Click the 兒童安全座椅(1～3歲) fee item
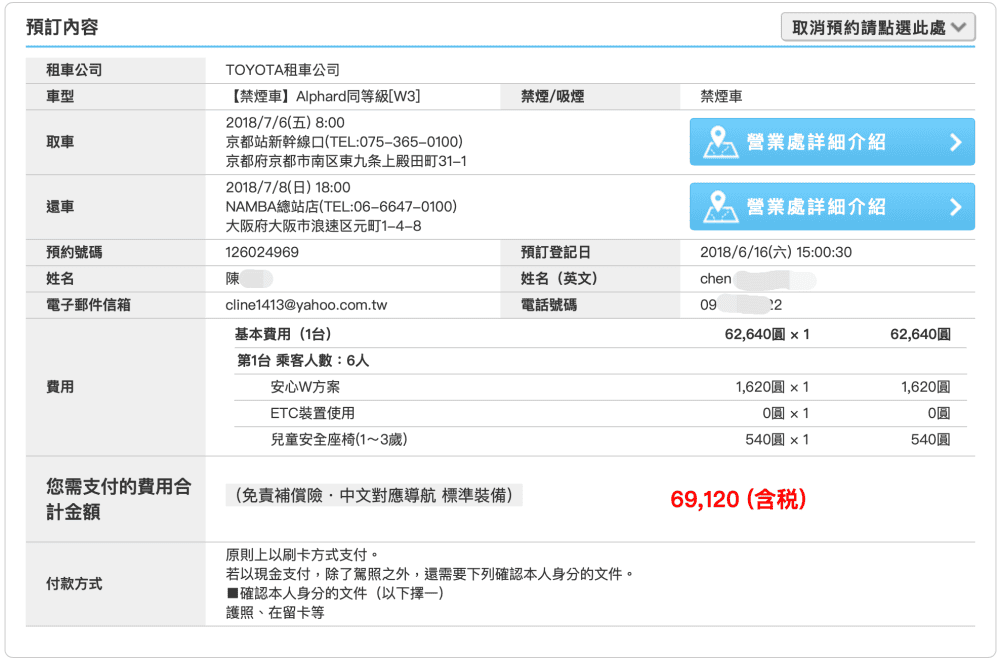The width and height of the screenshot is (1000, 660). click(x=339, y=439)
